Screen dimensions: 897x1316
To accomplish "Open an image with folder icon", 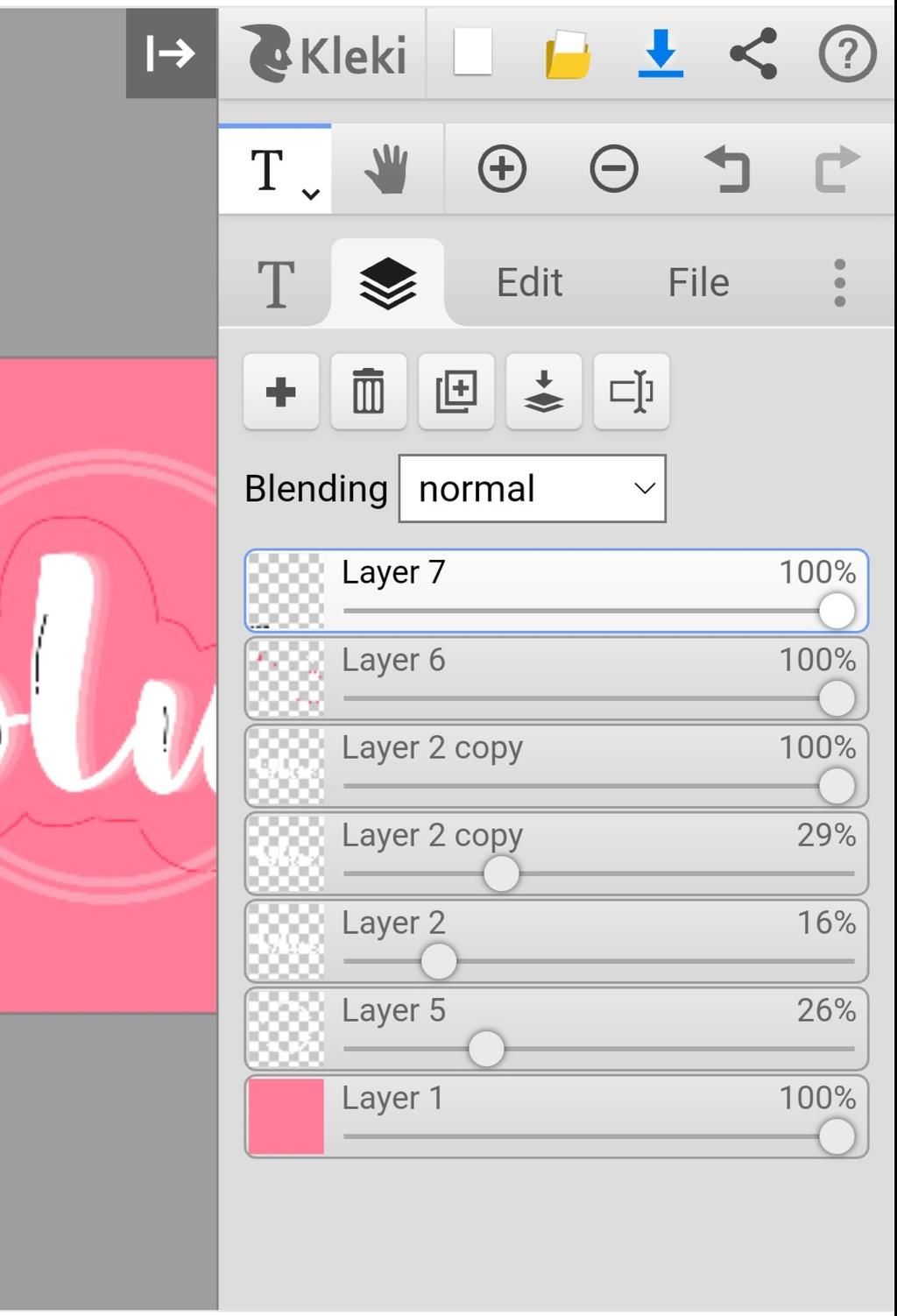I will coord(568,54).
